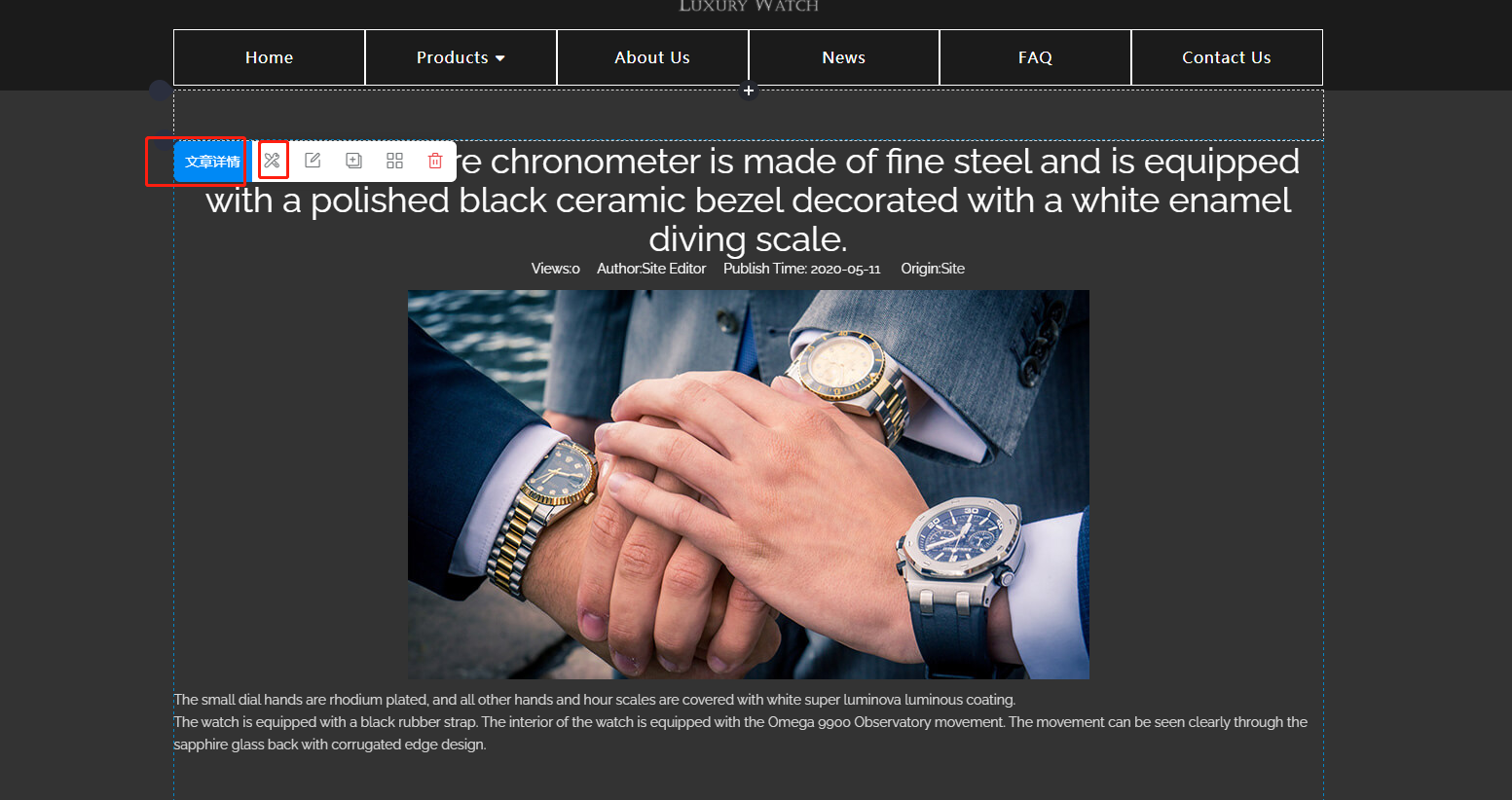Open the Home navigation item
Viewport: 1512px width, 800px height.
270,57
